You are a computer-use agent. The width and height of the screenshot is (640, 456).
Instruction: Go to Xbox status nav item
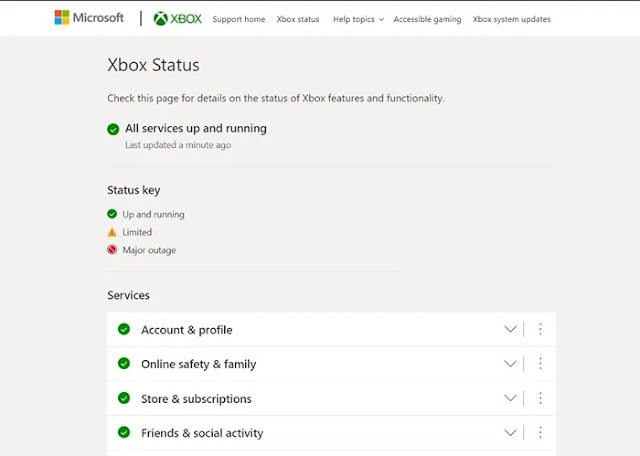coord(298,19)
